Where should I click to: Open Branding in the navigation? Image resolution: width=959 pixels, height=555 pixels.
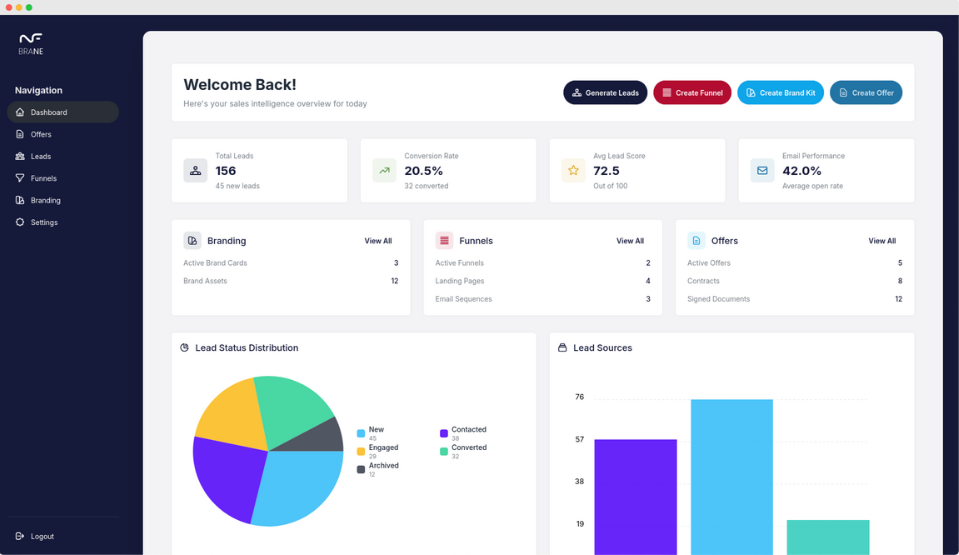pyautogui.click(x=62, y=200)
